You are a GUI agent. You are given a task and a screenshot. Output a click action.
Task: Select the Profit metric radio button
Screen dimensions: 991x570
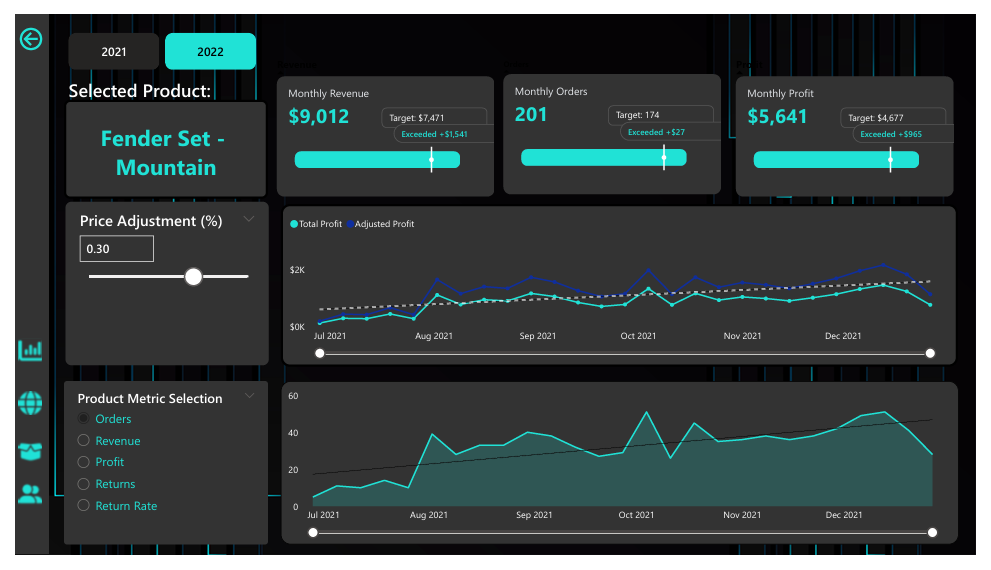pyautogui.click(x=84, y=462)
